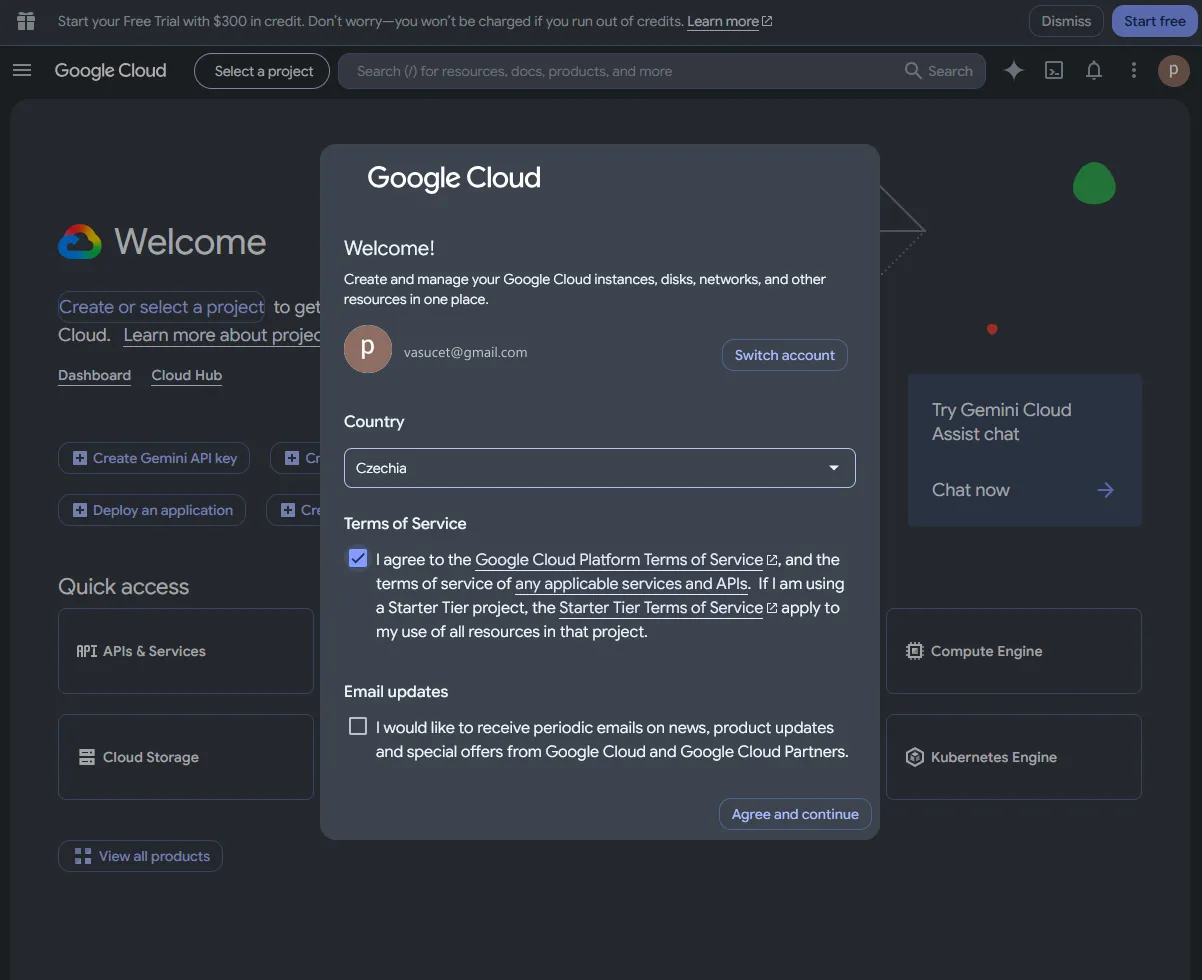Click the arrow beside Chat now

click(1105, 490)
